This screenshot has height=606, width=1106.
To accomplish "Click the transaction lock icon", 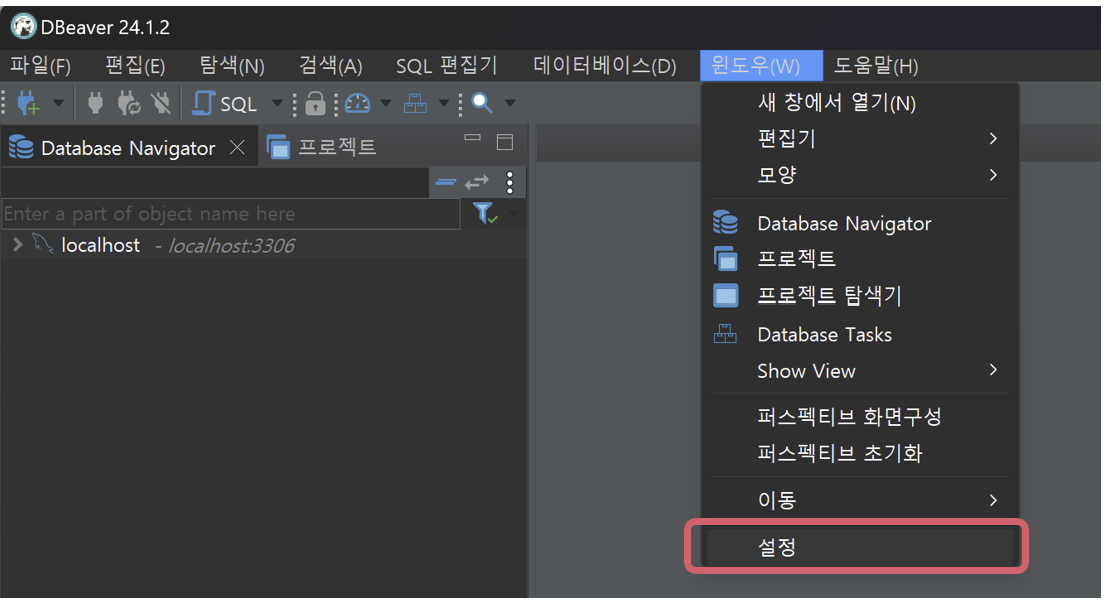I will pos(315,104).
